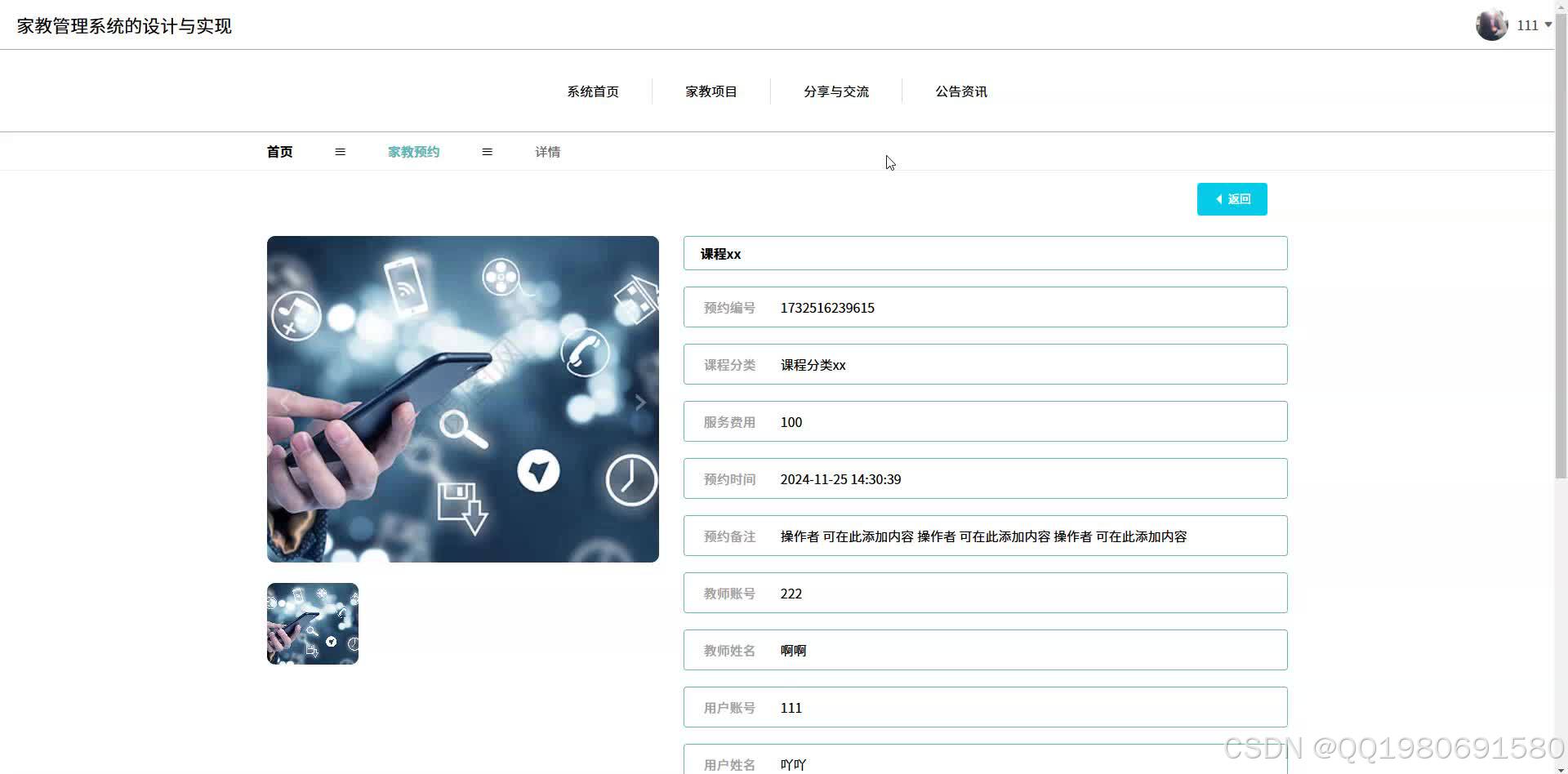Image resolution: width=1568 pixels, height=774 pixels.
Task: Open the 分享与交流 navigation dropdown
Action: tap(836, 91)
